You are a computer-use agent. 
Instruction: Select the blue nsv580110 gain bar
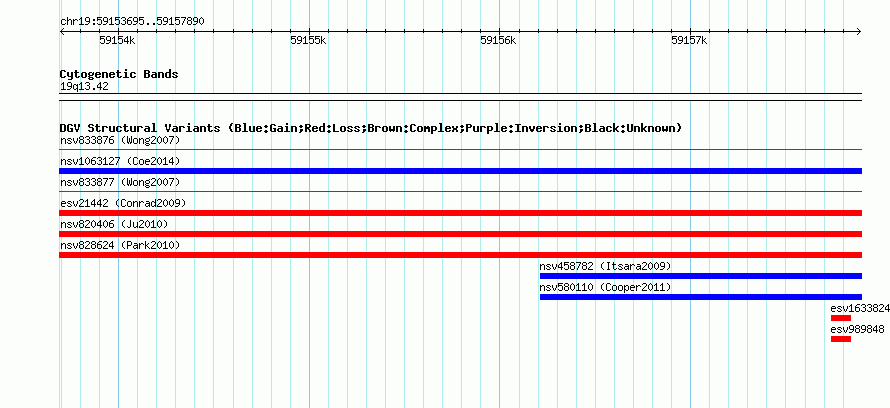(700, 297)
